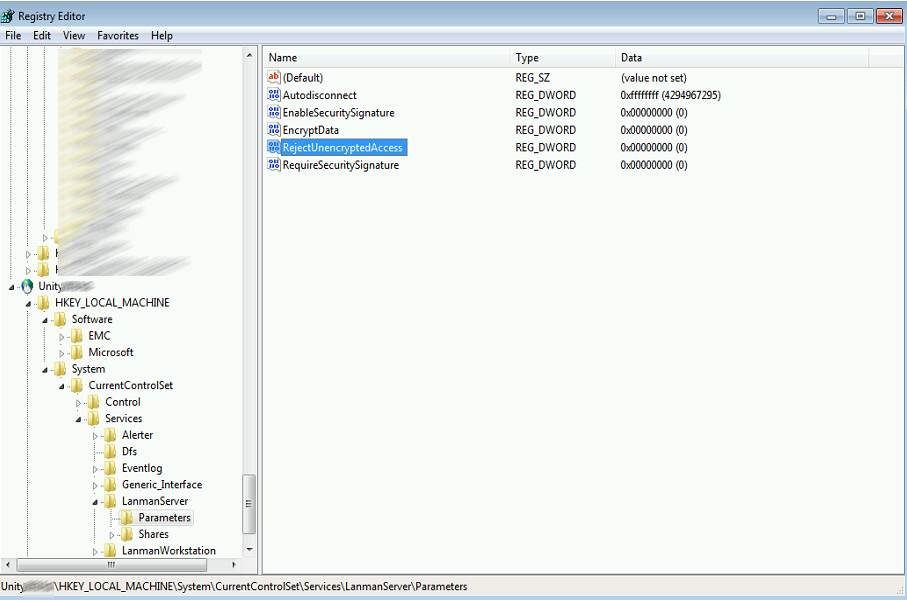This screenshot has width=907, height=600.
Task: Collapse the CurrentControlSet key
Action: (x=62, y=386)
